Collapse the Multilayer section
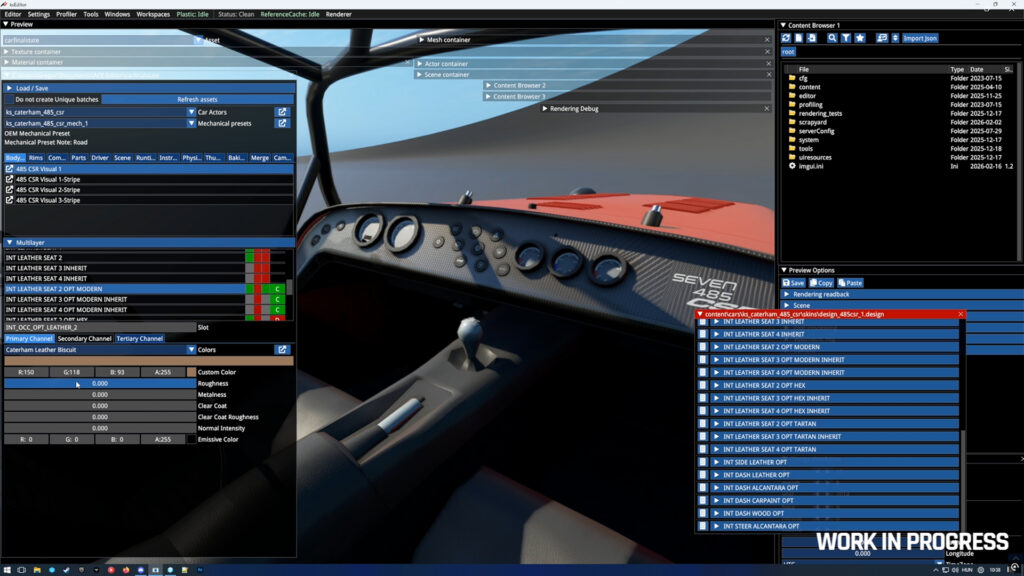The width and height of the screenshot is (1024, 576). coord(9,241)
